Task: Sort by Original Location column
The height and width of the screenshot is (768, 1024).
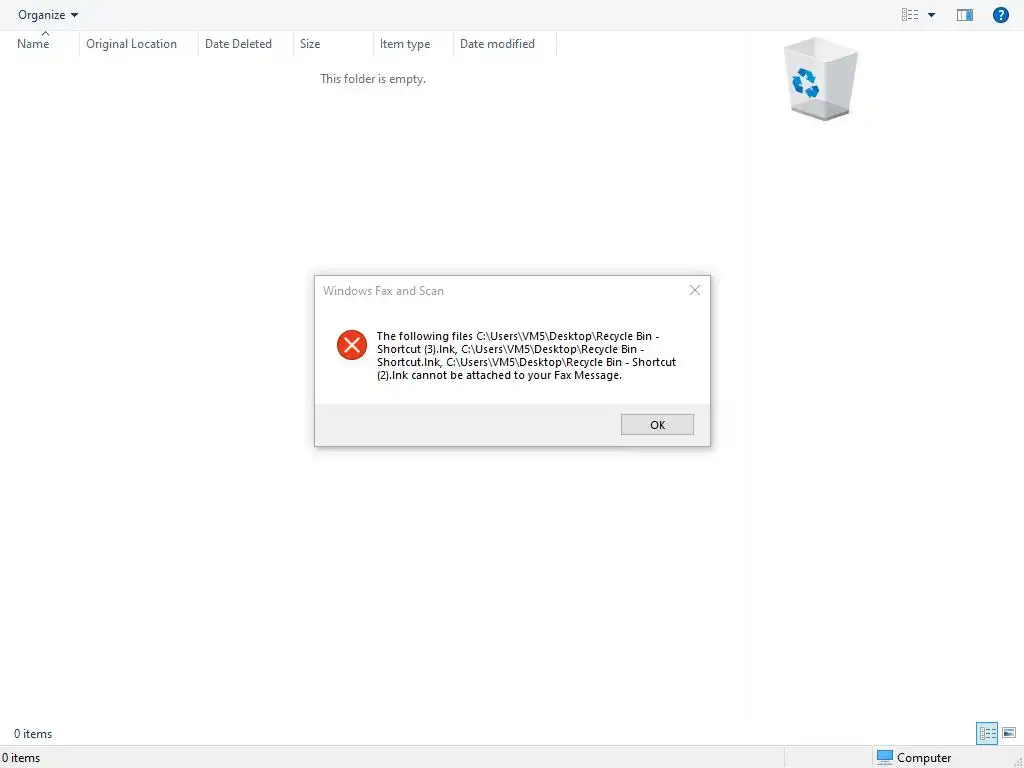Action: 131,44
